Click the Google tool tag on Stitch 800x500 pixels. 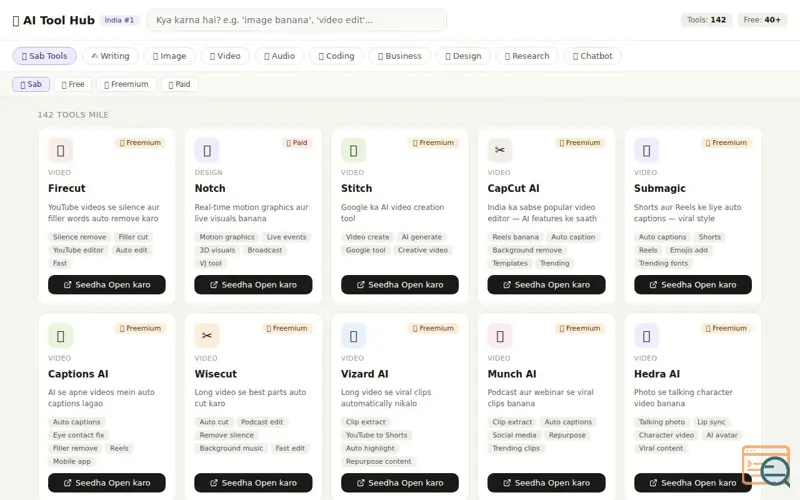click(x=365, y=251)
